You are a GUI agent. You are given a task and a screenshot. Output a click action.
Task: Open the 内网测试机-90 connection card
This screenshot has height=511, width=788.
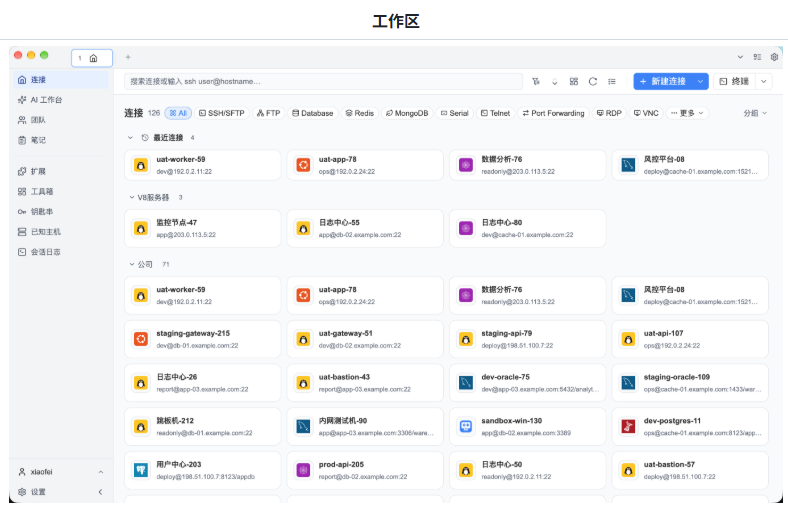click(365, 427)
